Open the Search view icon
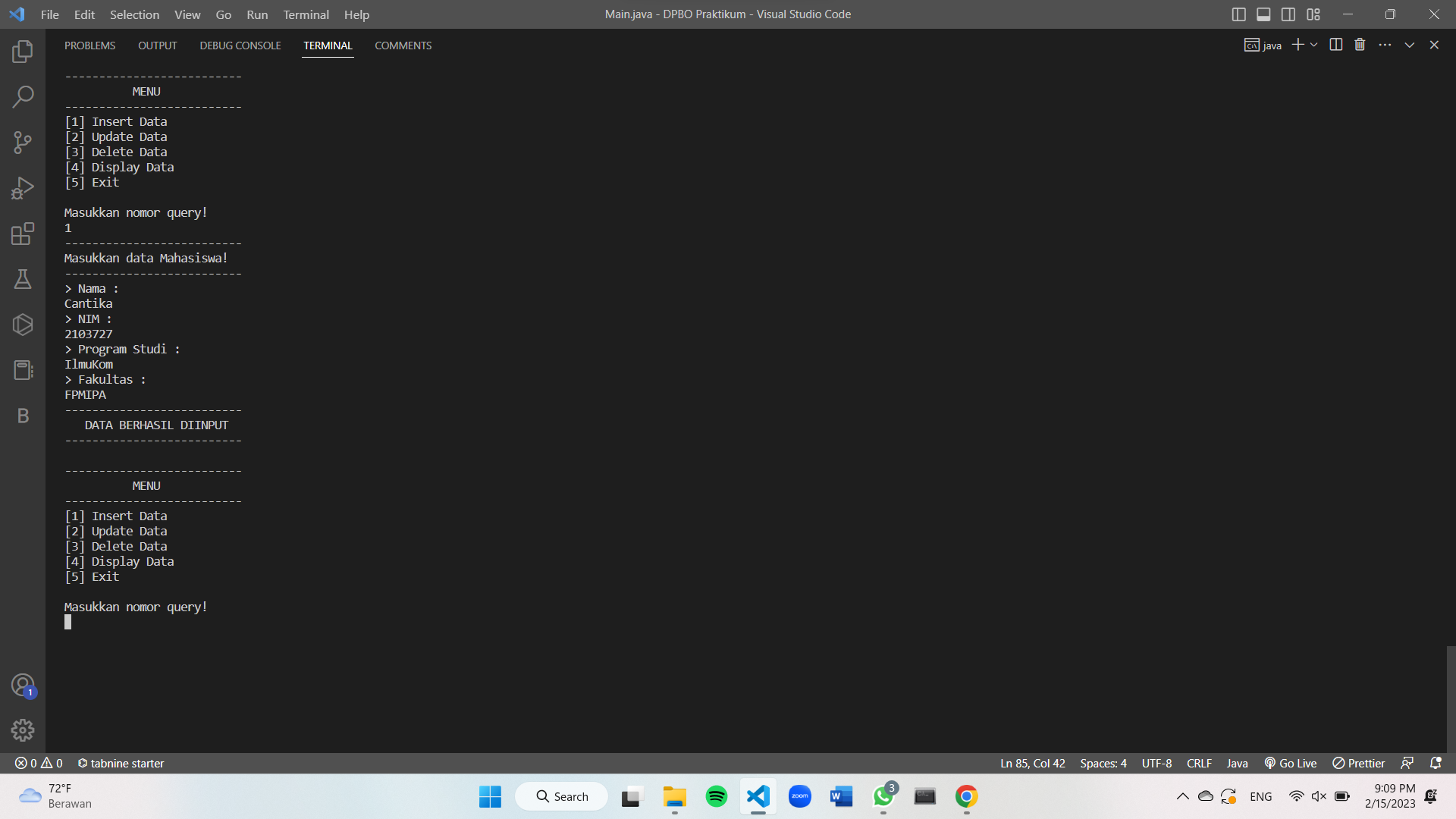 click(23, 96)
